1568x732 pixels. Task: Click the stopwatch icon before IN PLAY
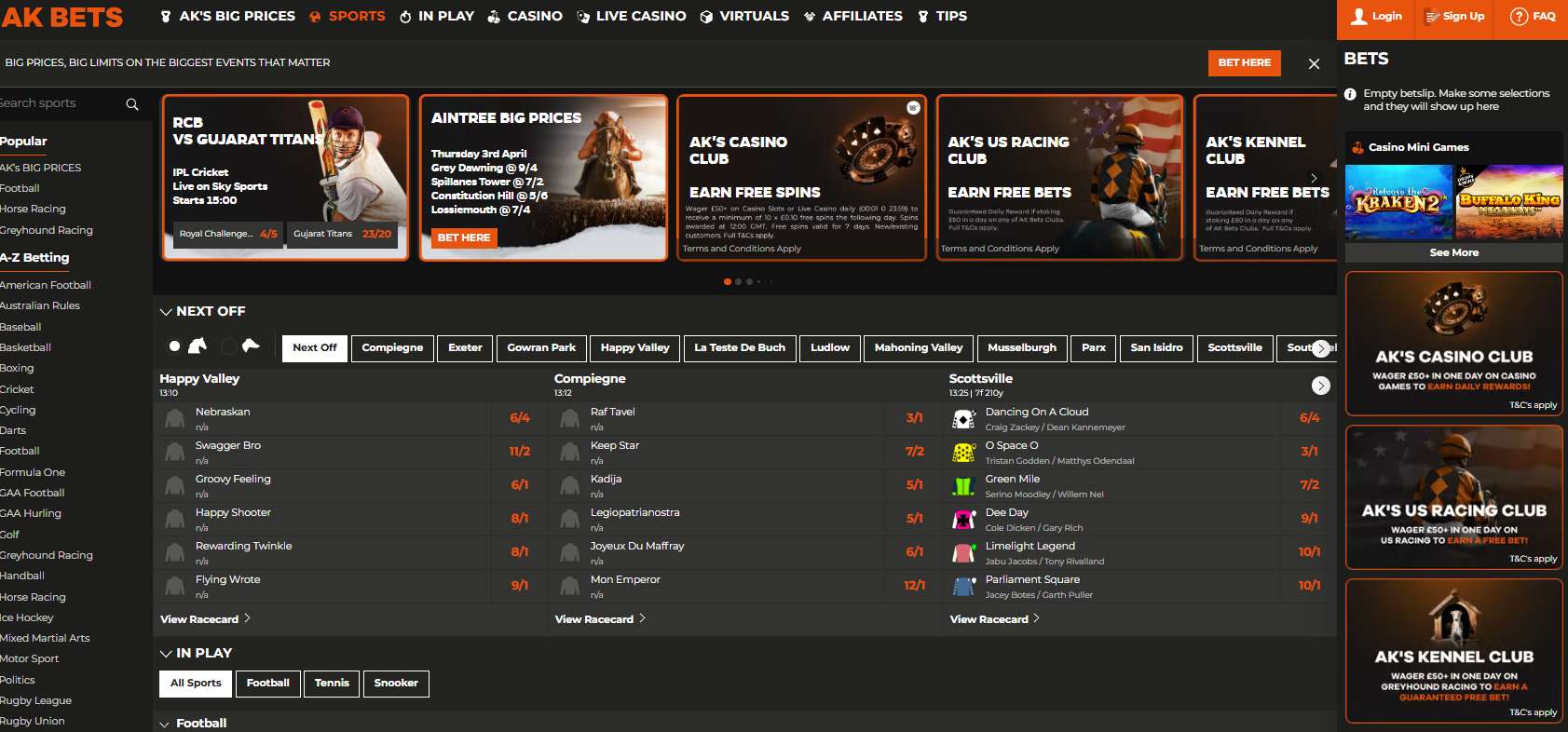coord(405,17)
